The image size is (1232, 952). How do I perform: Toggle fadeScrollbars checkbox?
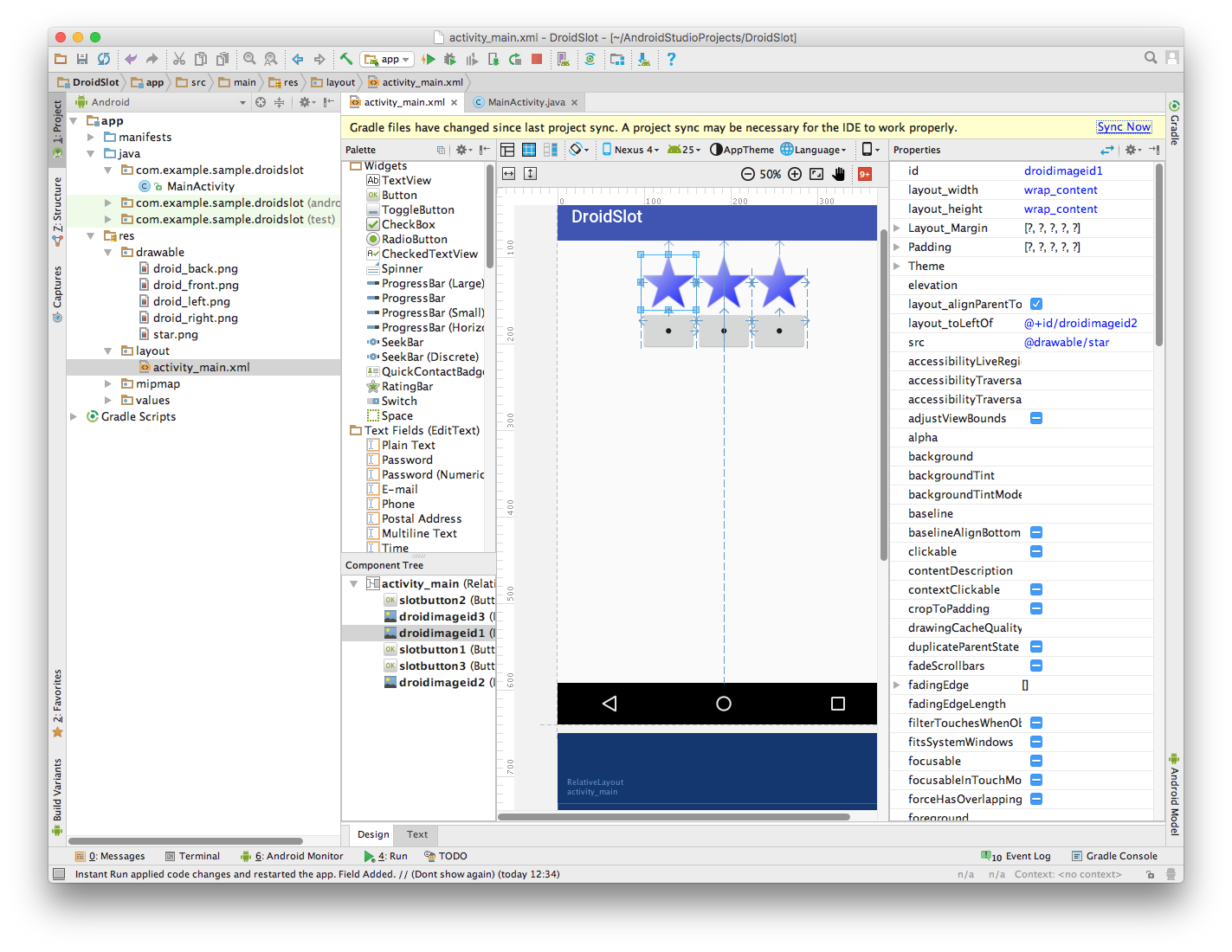point(1036,666)
